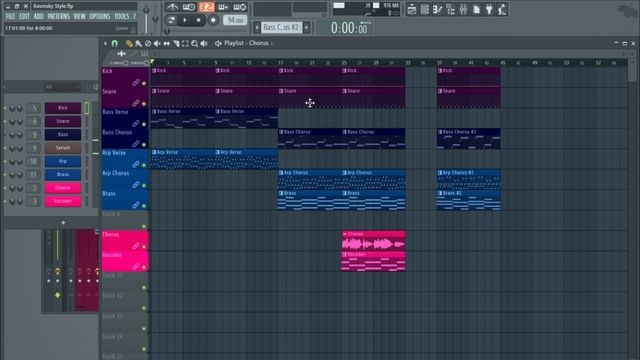
Task: Open the Mixer from top toolbar
Action: tap(463, 9)
